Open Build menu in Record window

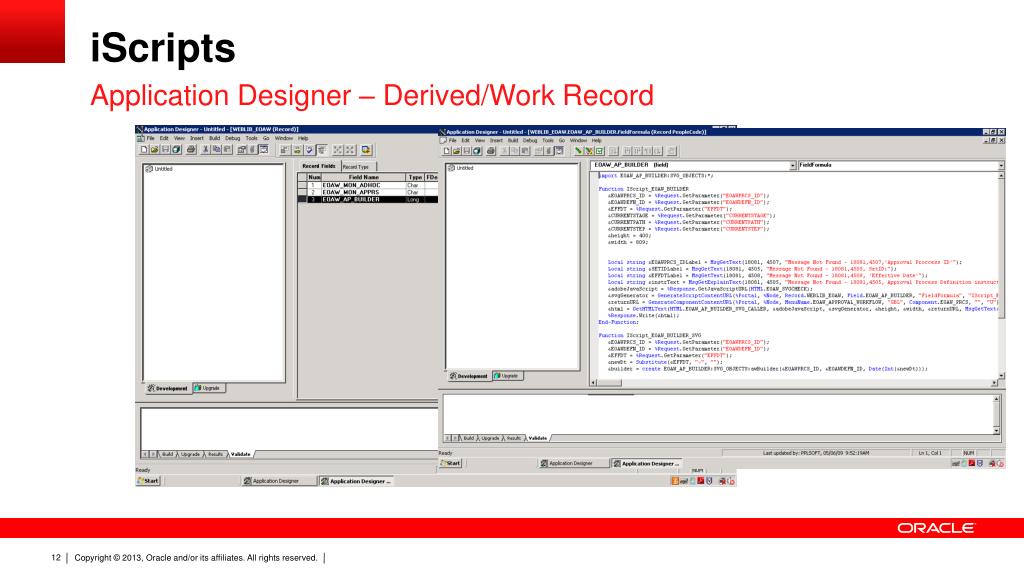pyautogui.click(x=214, y=138)
